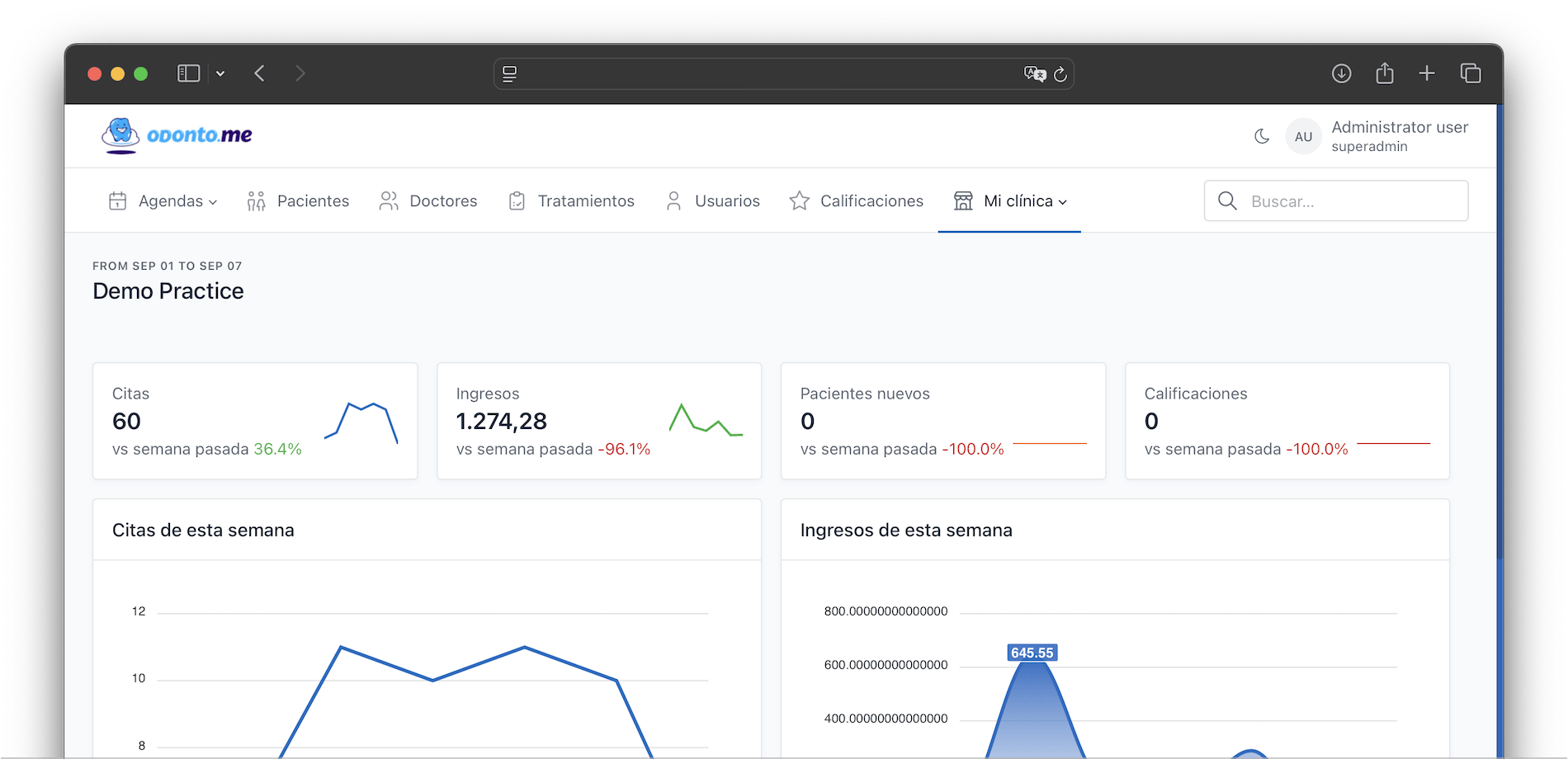
Task: Expand the Mi clínica dropdown chevron
Action: (x=1063, y=202)
